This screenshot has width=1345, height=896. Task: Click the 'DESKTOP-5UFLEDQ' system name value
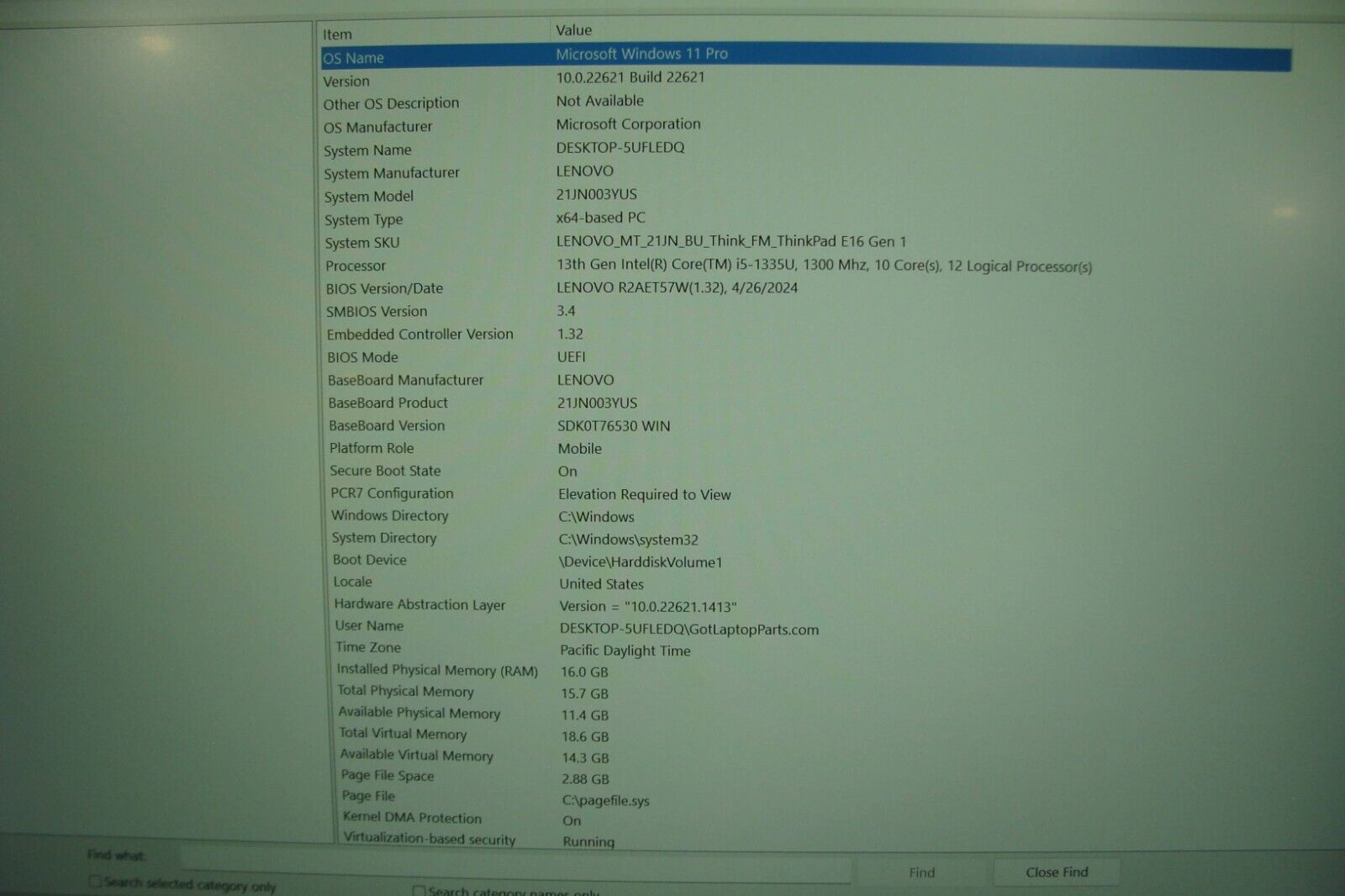click(x=620, y=148)
